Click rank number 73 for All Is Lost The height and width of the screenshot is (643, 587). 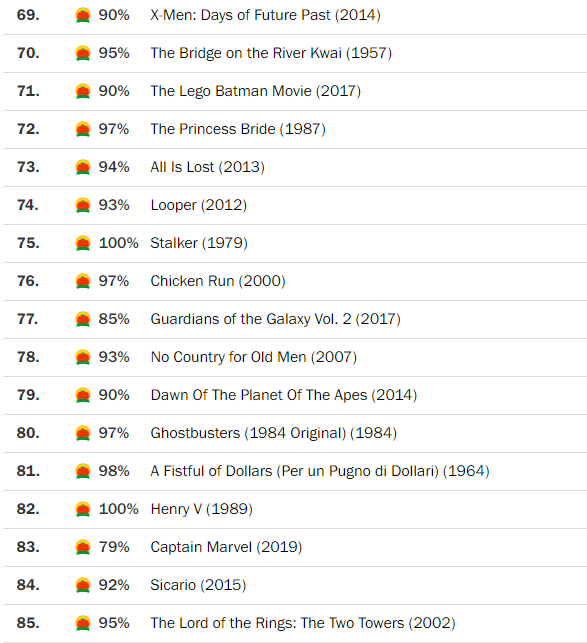(x=28, y=167)
